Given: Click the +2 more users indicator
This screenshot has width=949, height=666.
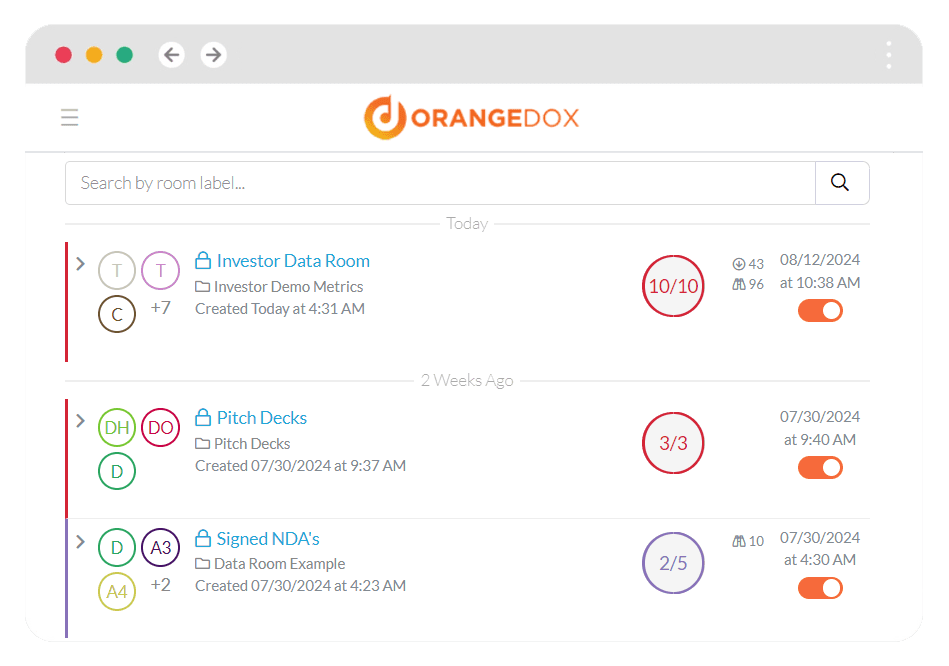Looking at the screenshot, I should 160,585.
